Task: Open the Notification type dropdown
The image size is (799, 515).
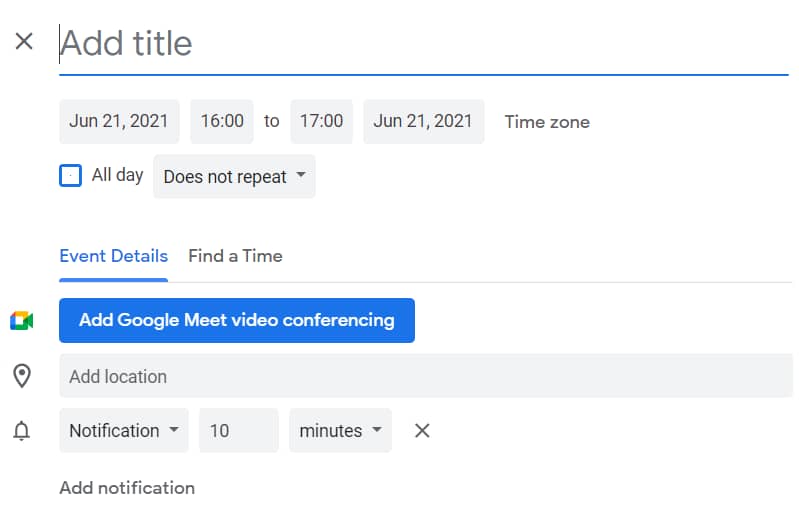Action: [x=123, y=431]
